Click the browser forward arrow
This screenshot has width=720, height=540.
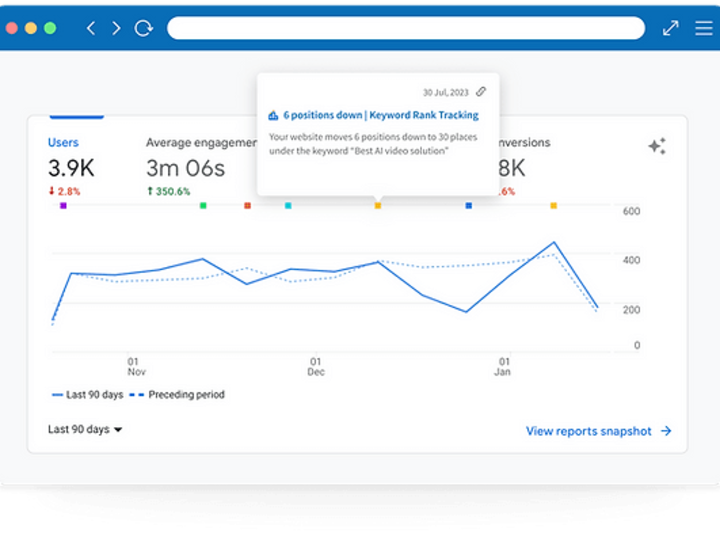(117, 28)
